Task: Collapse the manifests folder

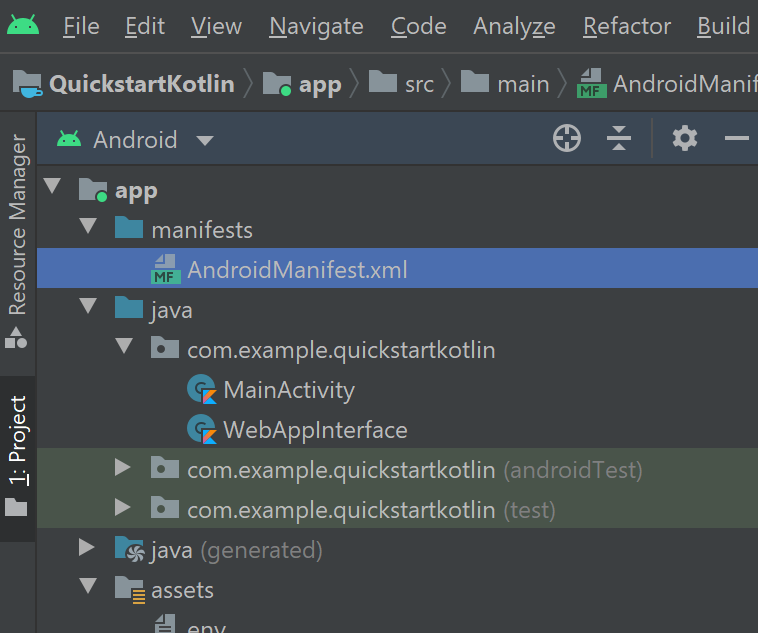Action: click(88, 226)
